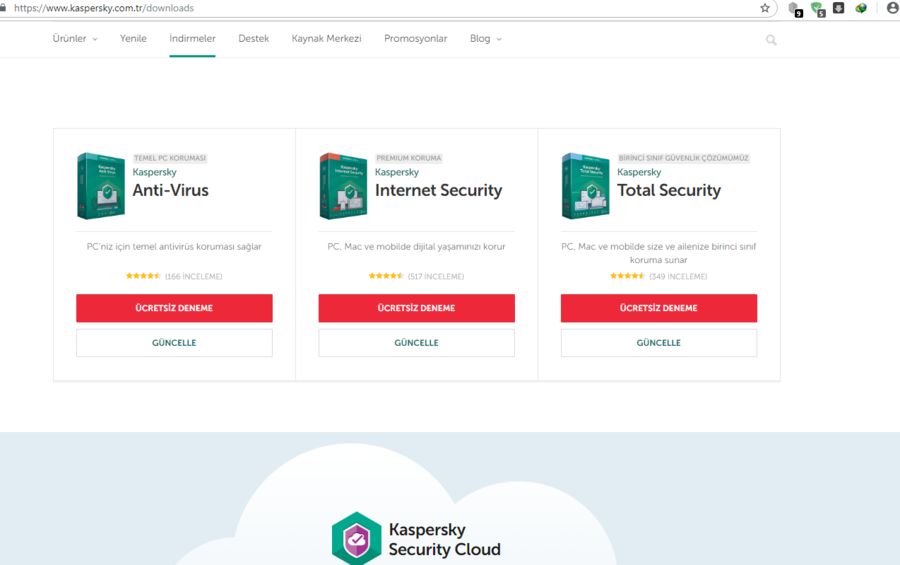
Task: Open the Chrome profile avatar icon
Action: coord(893,8)
